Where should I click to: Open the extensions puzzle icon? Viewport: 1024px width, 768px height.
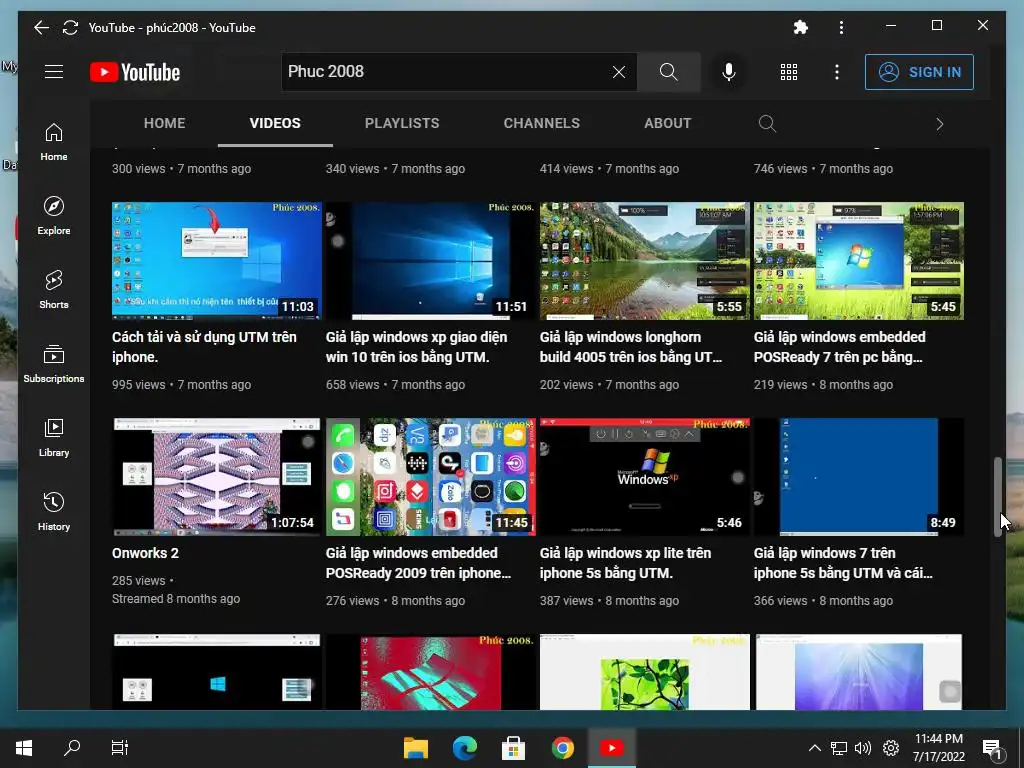(800, 27)
